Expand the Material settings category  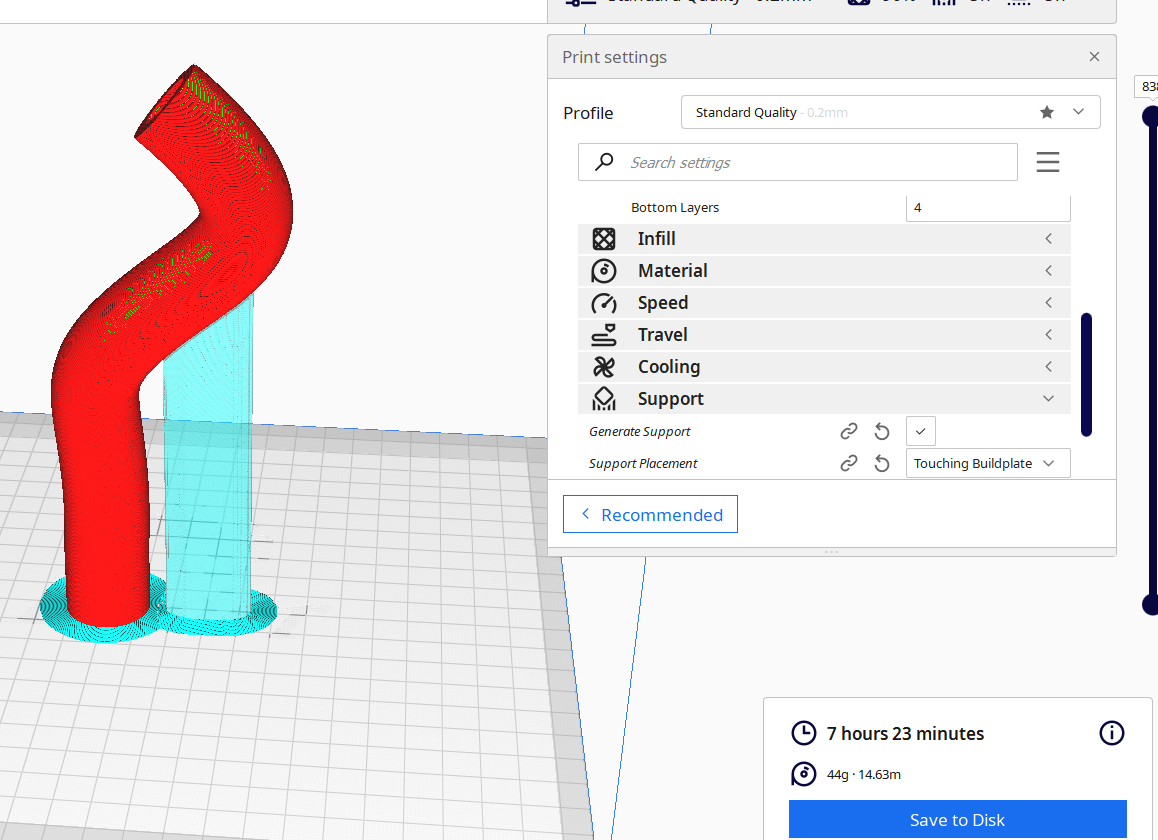click(823, 270)
